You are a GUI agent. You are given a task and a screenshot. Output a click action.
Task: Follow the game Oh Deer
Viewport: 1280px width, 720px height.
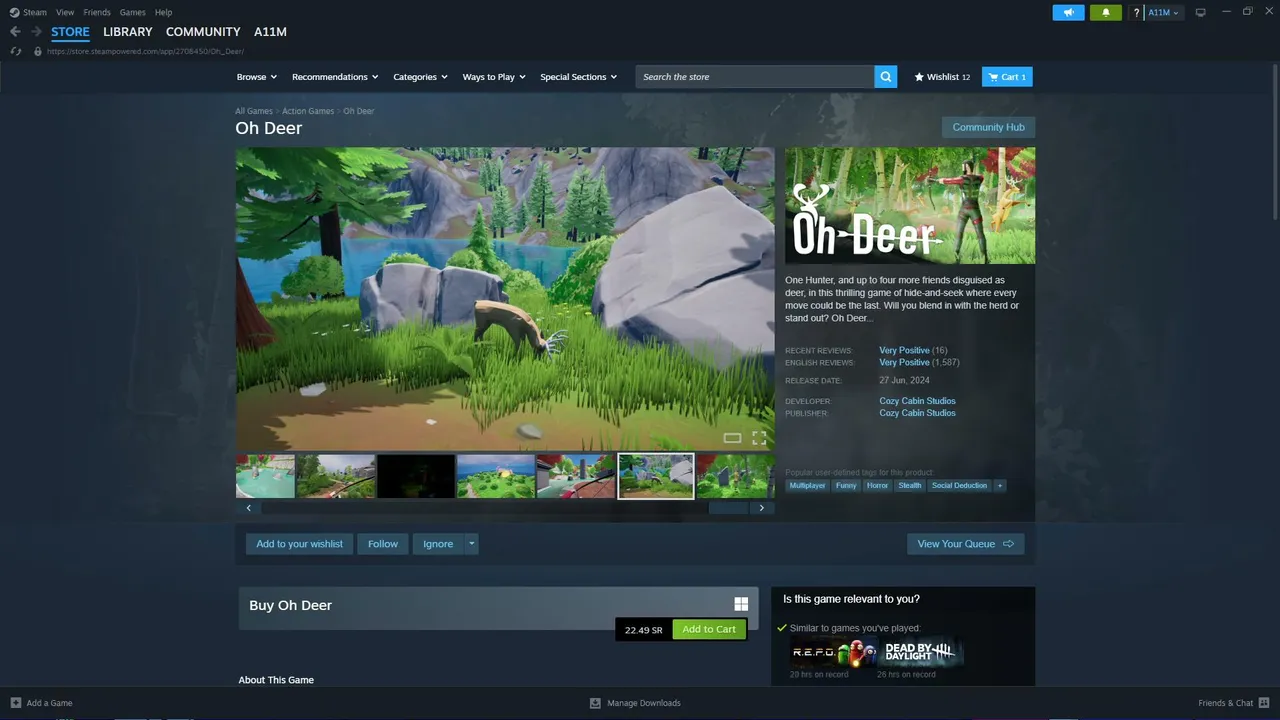pos(383,544)
